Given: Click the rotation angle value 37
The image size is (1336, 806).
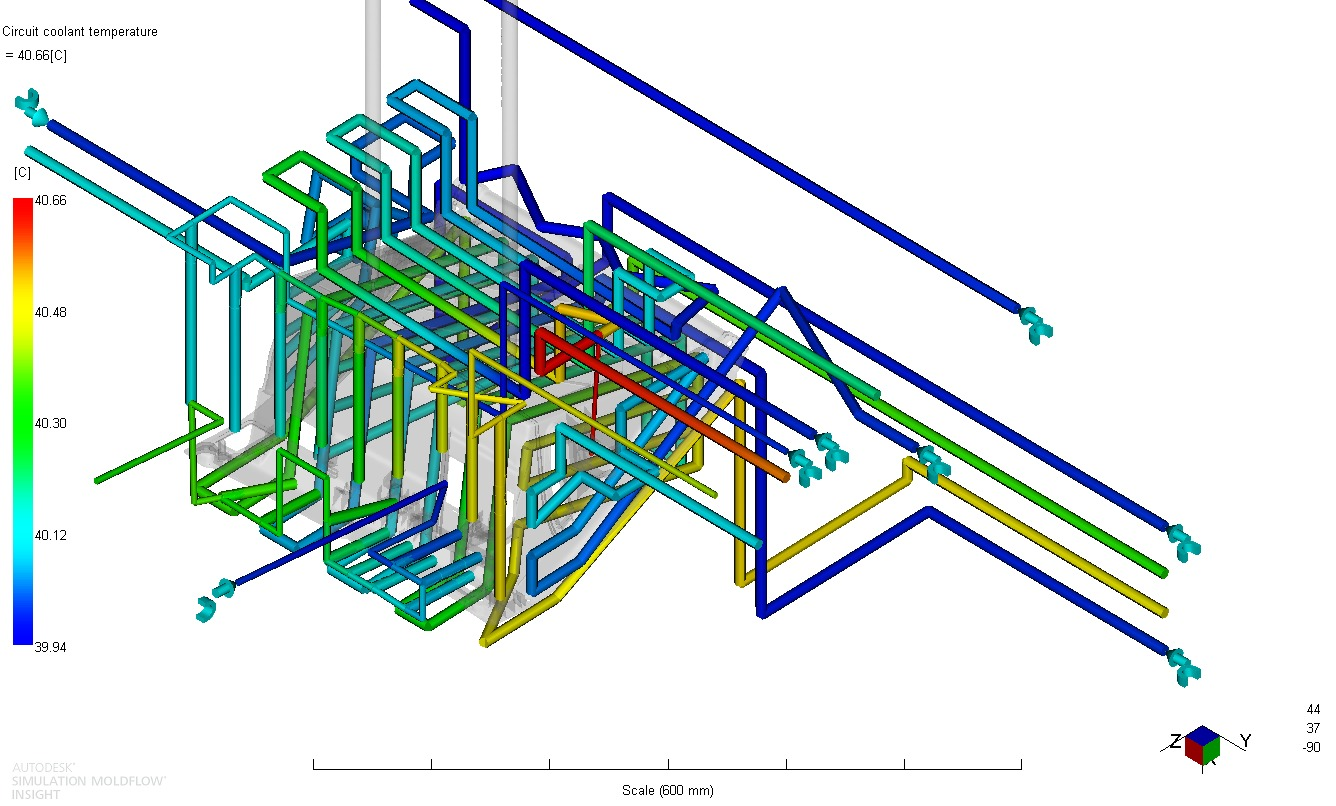Looking at the screenshot, I should pos(1313,728).
